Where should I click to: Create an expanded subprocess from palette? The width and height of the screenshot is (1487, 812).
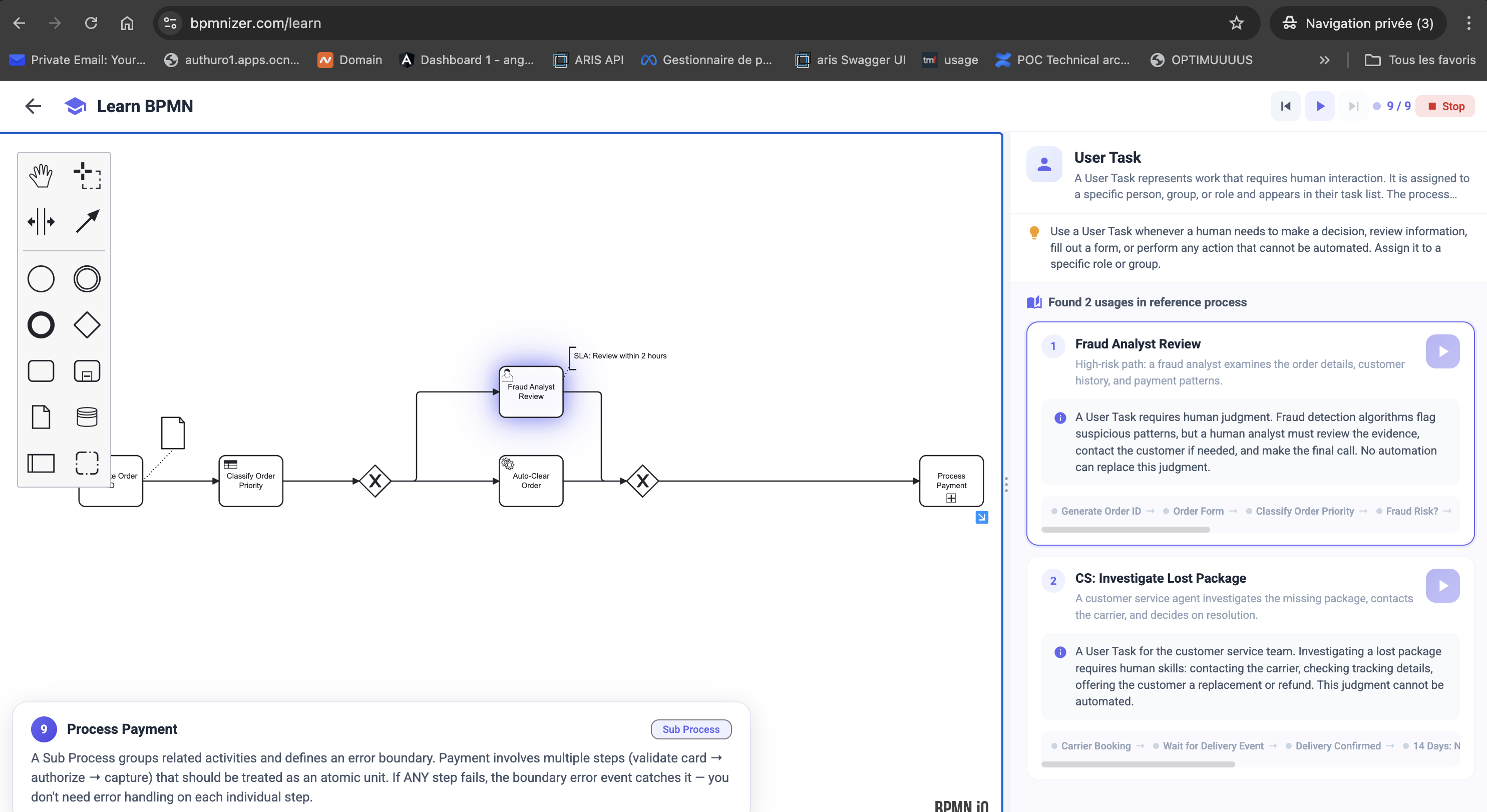pyautogui.click(x=87, y=371)
